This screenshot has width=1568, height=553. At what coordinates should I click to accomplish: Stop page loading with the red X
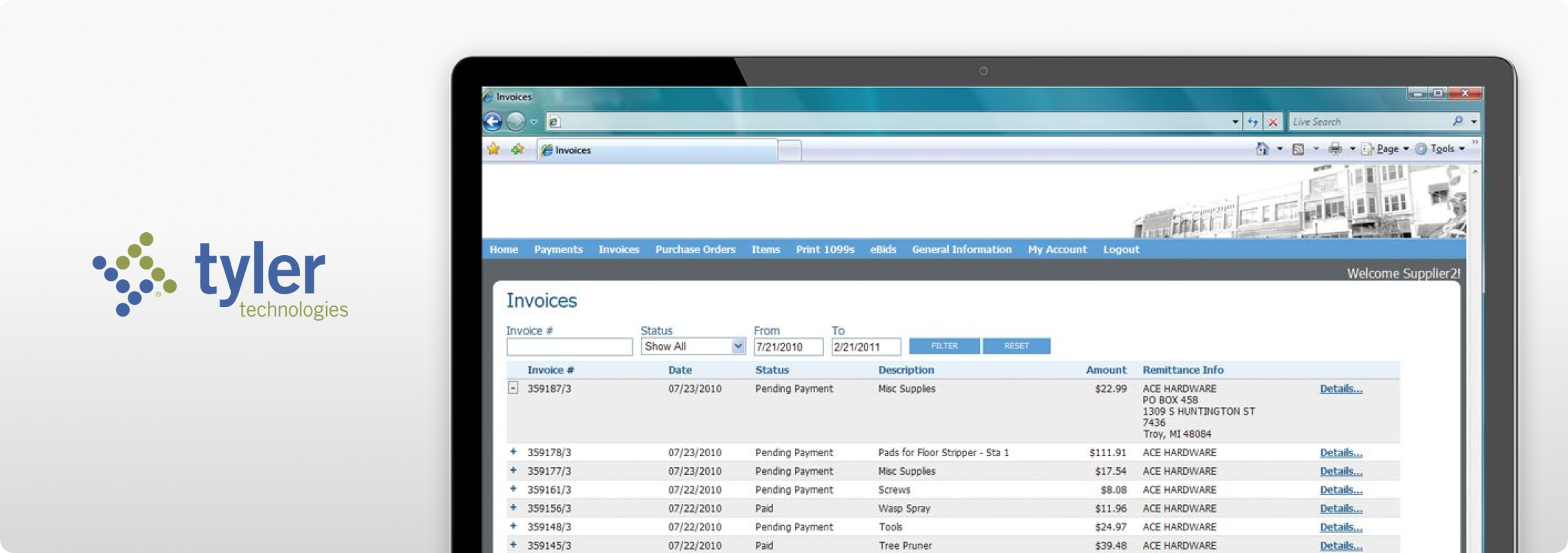[1273, 122]
